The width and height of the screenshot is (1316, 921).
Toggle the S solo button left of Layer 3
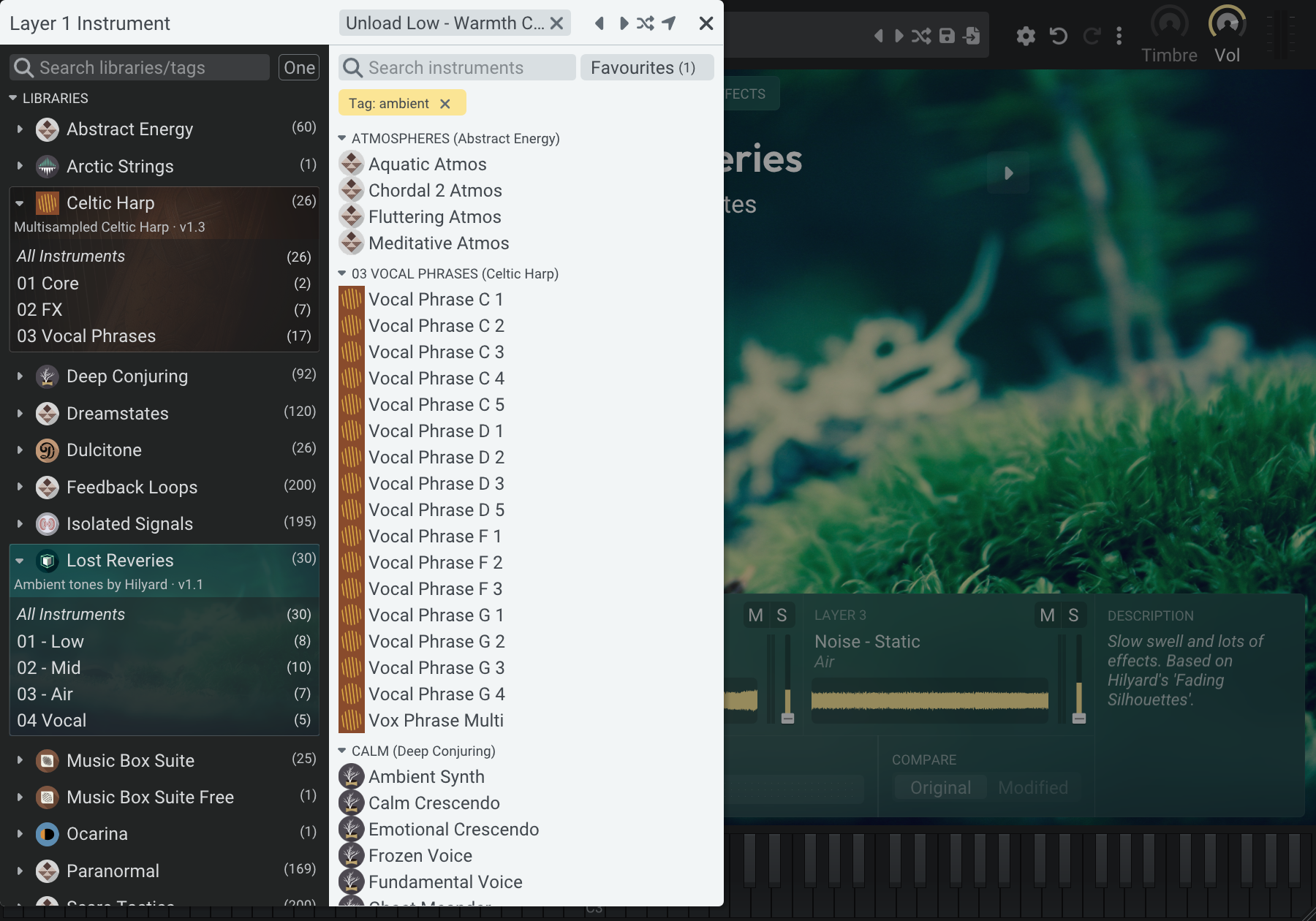point(782,615)
